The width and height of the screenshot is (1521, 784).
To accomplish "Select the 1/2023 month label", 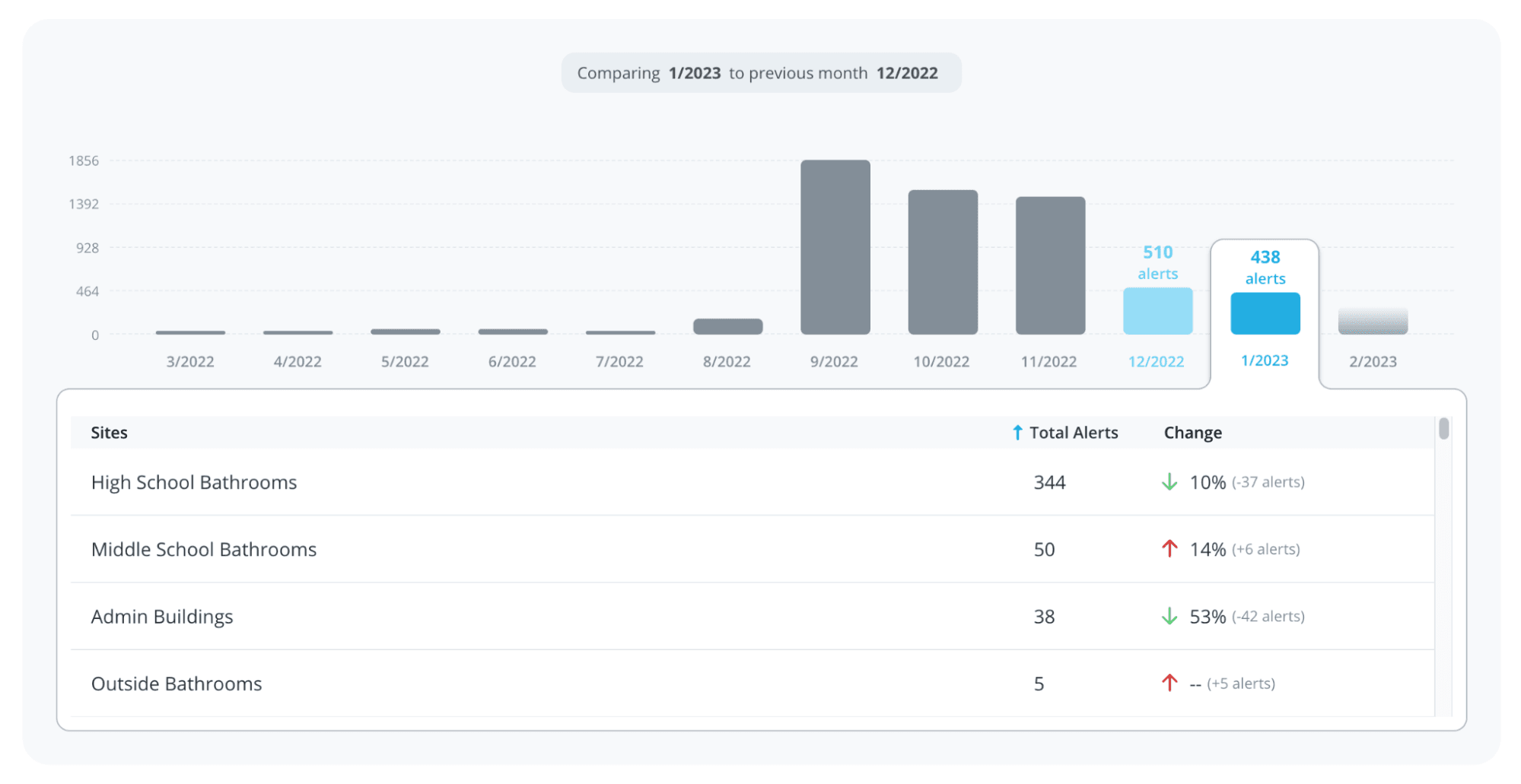I will [1264, 361].
